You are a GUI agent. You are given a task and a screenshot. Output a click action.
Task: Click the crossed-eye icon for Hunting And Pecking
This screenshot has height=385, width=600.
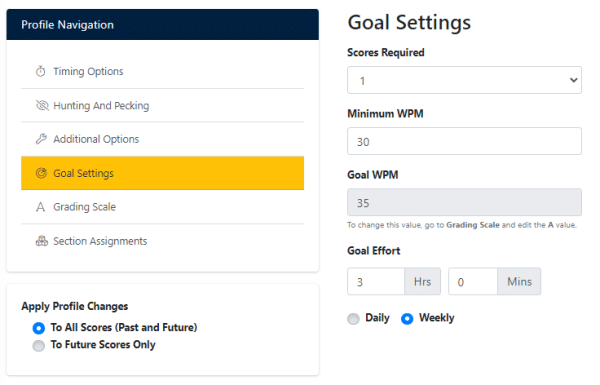(42, 105)
